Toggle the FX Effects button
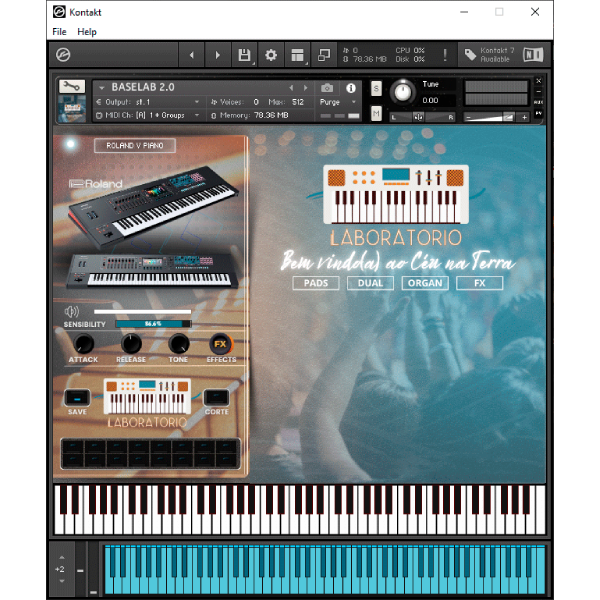Image resolution: width=600 pixels, height=600 pixels. (221, 344)
